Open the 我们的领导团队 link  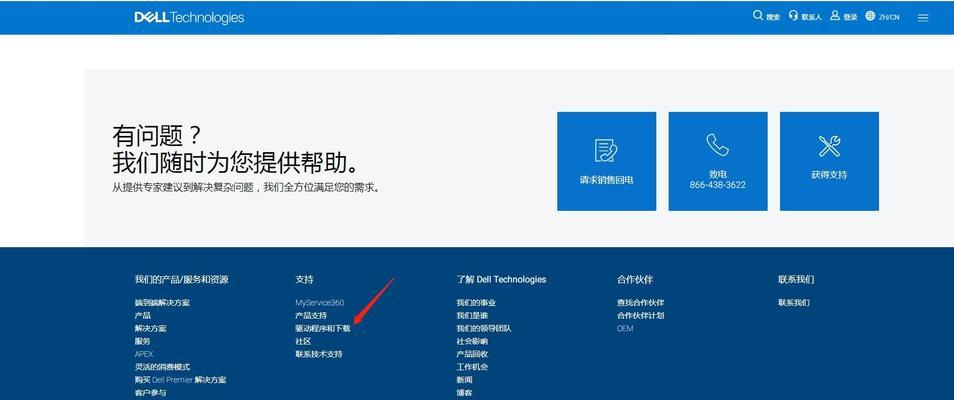coord(484,328)
